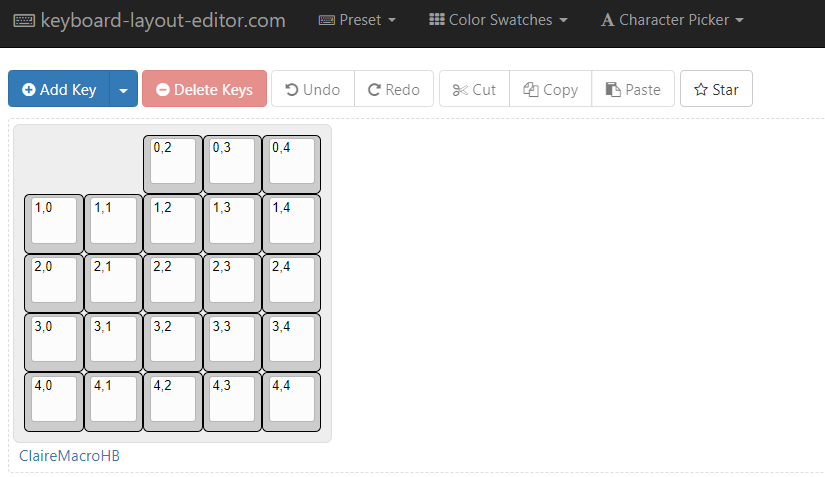
Task: Select the key labeled 3,0
Action: click(54, 343)
